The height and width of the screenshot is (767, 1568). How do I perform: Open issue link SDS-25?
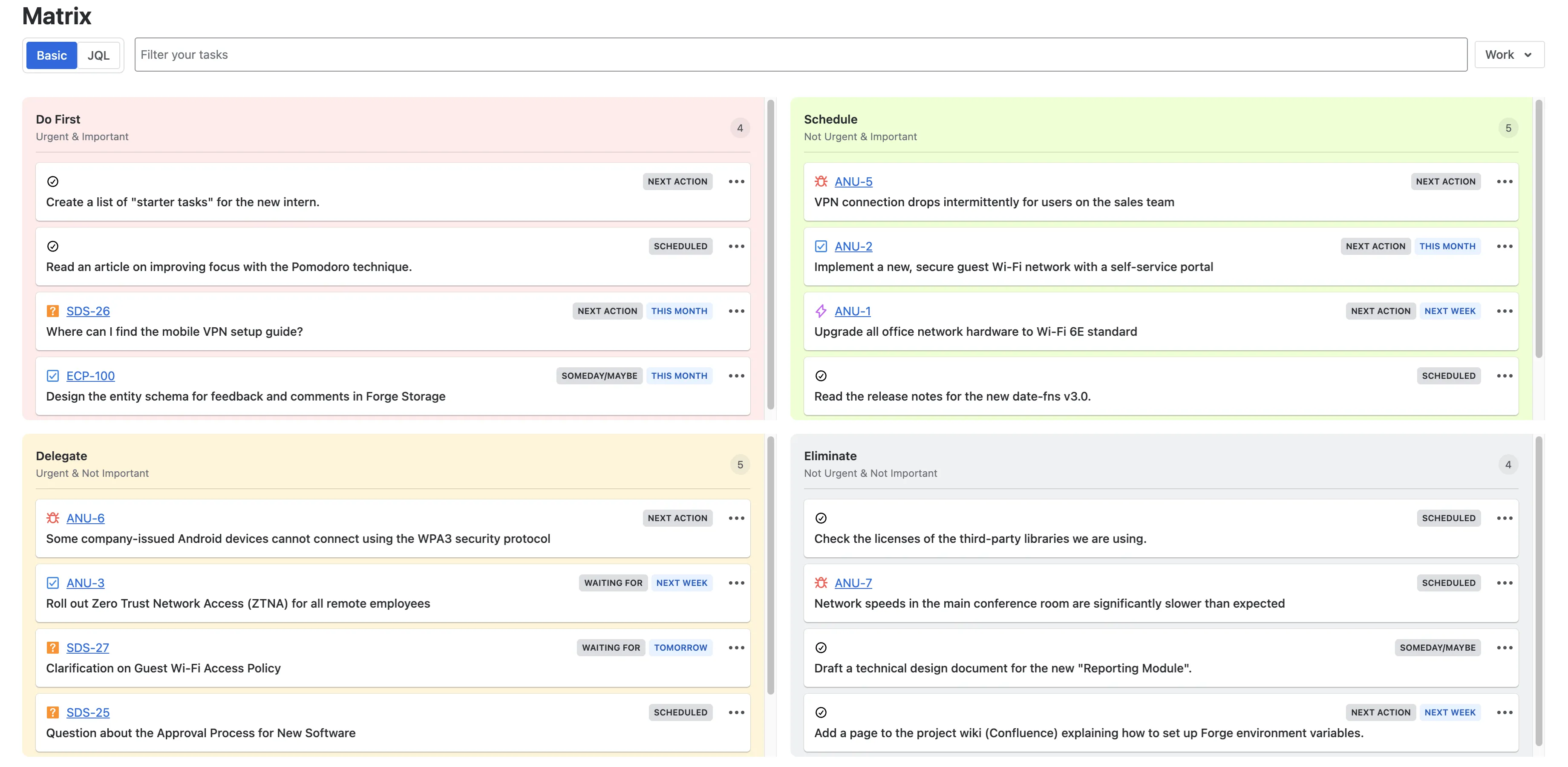click(88, 712)
